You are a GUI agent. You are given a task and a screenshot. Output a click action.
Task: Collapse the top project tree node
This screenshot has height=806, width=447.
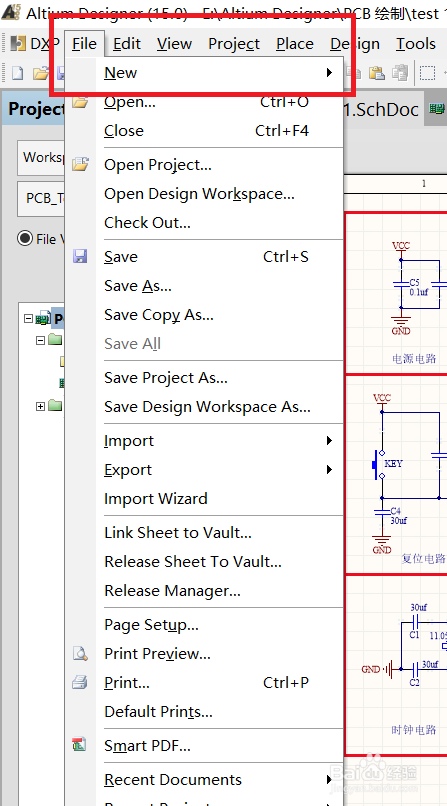[28, 319]
